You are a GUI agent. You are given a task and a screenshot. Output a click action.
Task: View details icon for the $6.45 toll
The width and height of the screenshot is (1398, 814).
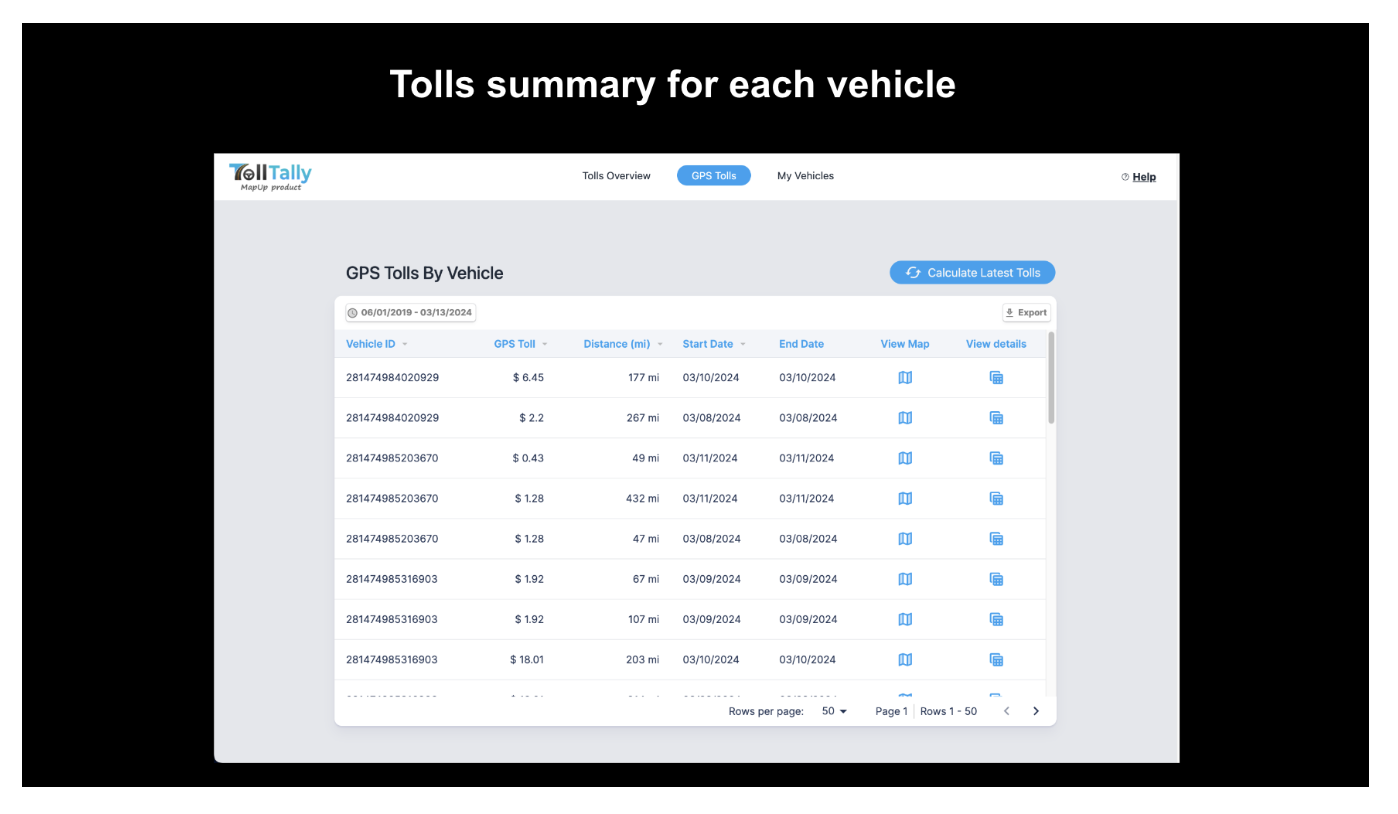pos(996,378)
